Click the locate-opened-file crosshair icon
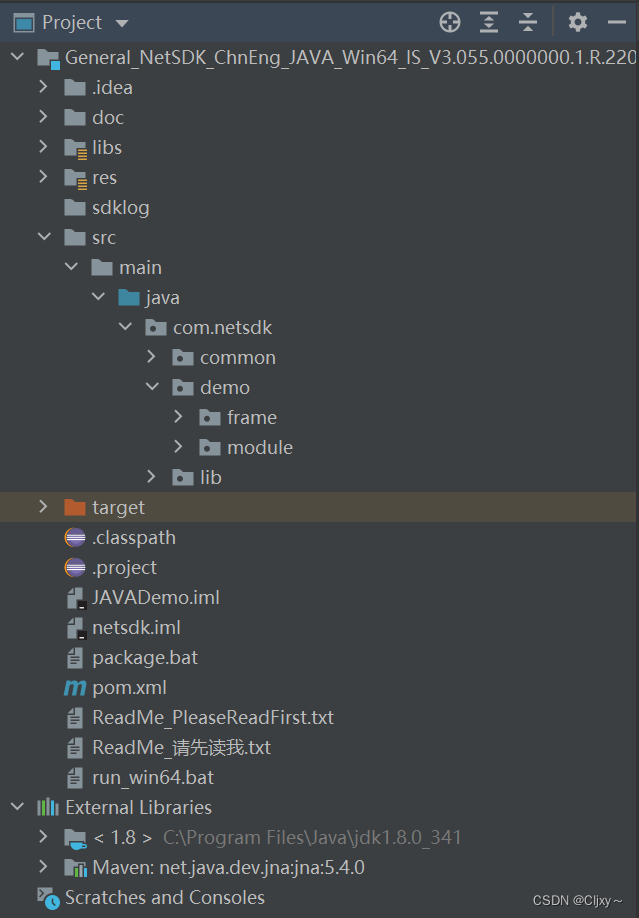Screen dimensions: 639x918 [x=449, y=21]
